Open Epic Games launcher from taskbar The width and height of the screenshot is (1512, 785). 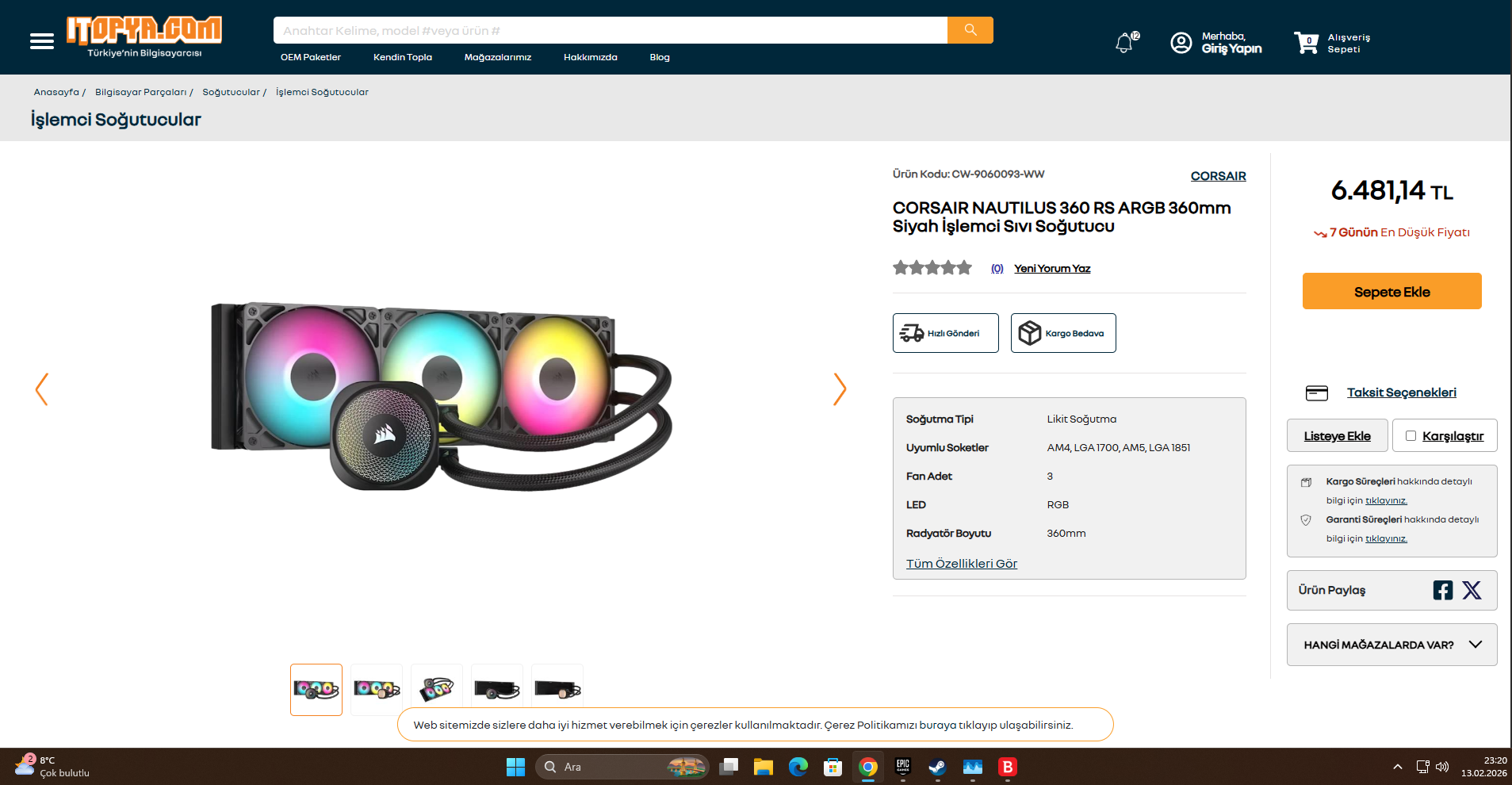903,767
